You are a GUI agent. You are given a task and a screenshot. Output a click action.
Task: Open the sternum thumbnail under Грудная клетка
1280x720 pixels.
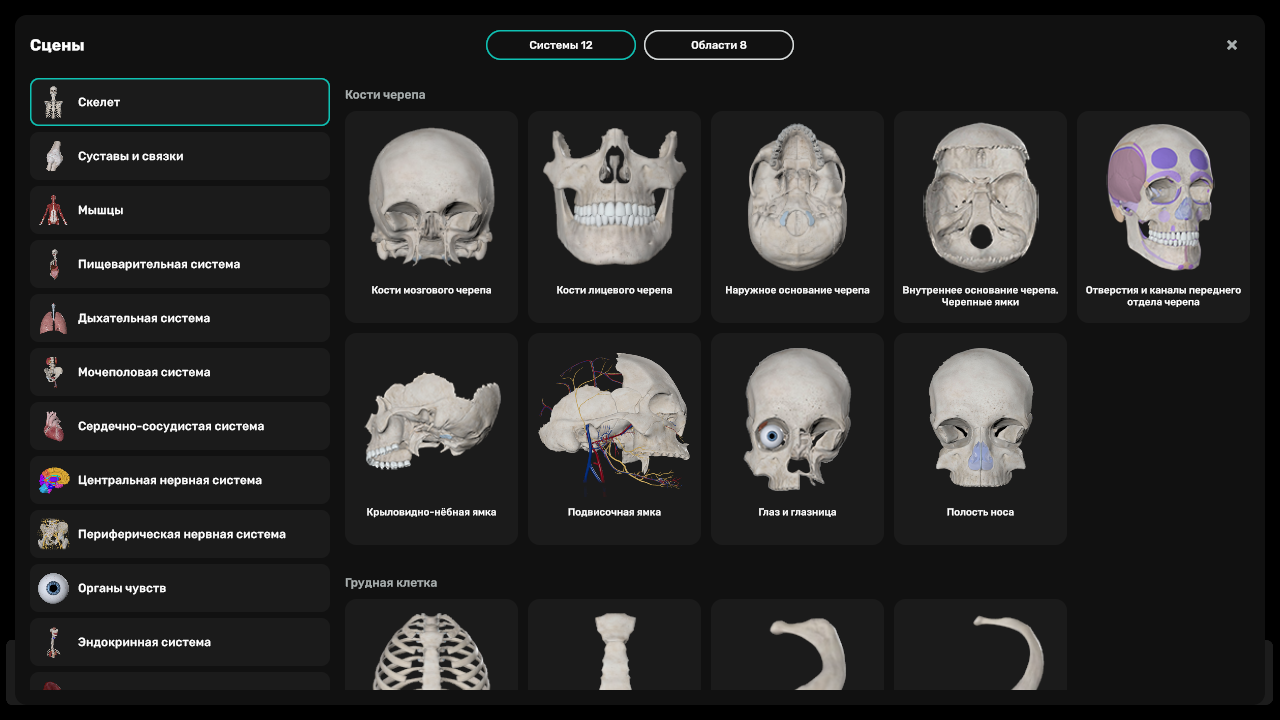614,645
